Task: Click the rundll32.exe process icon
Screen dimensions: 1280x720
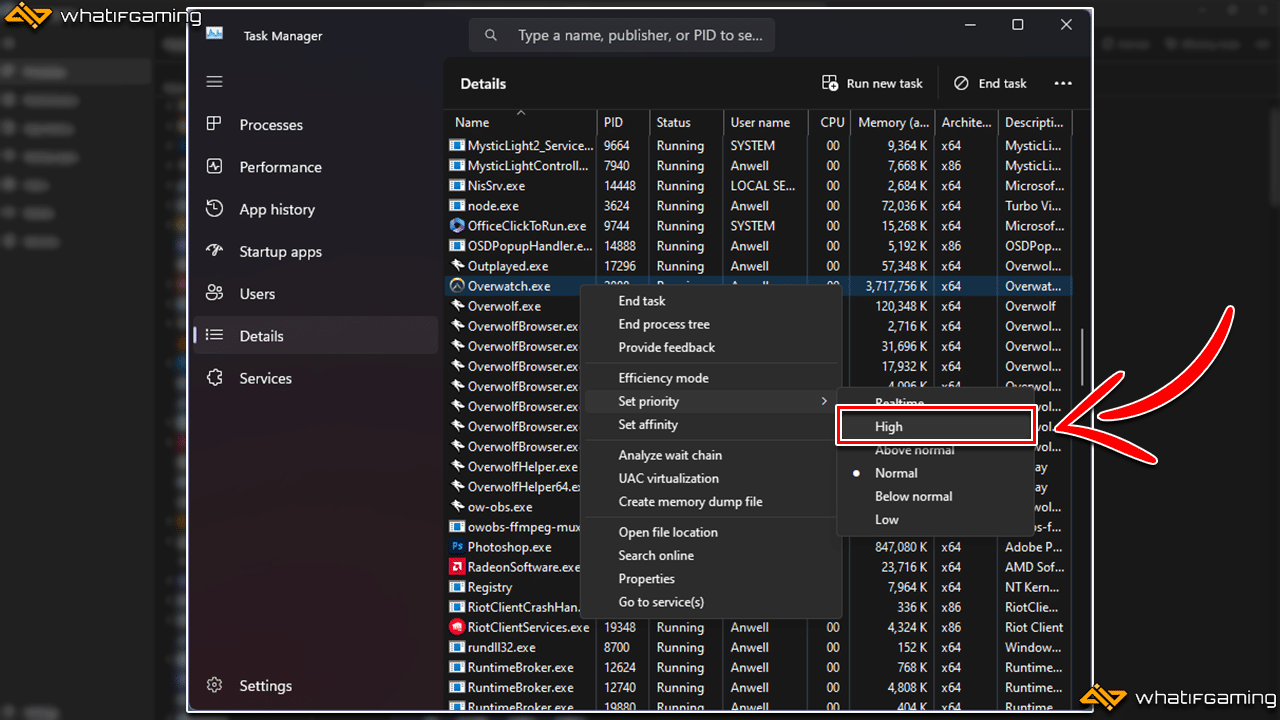Action: 457,647
